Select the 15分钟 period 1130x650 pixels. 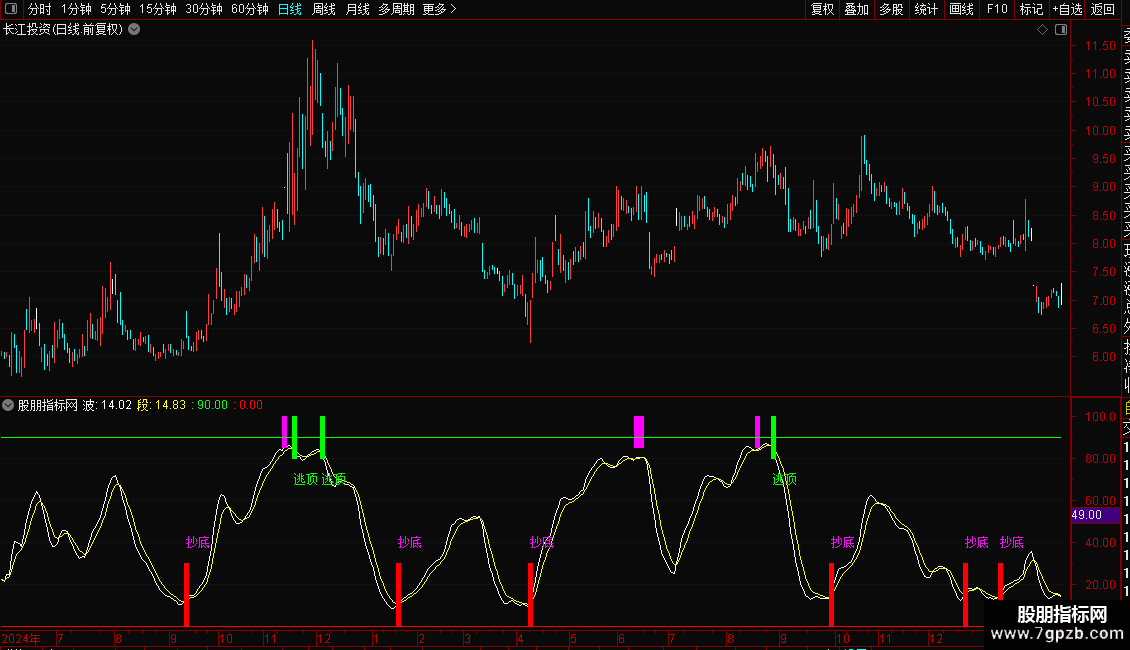click(x=158, y=9)
